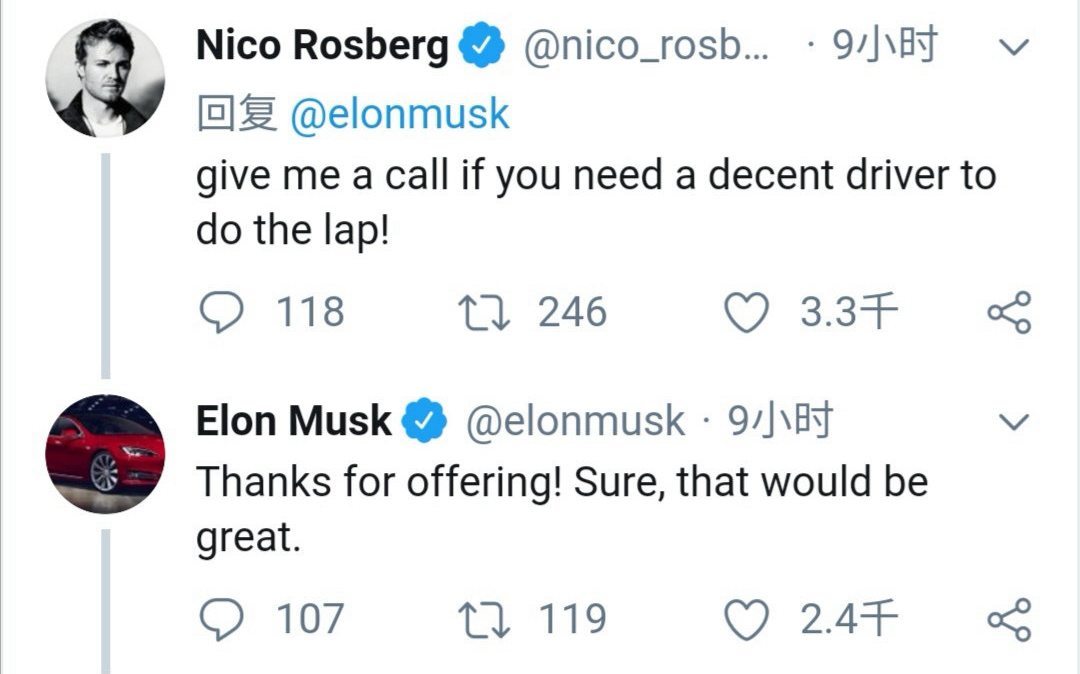Open Nico Rosberg's profile picture
This screenshot has width=1080, height=674.
pos(105,78)
